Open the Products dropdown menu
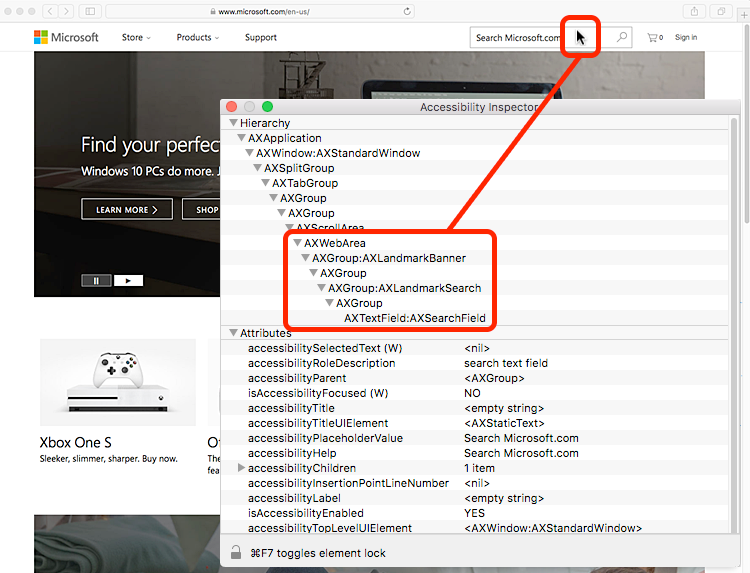Image resolution: width=750 pixels, height=573 pixels. [x=197, y=38]
